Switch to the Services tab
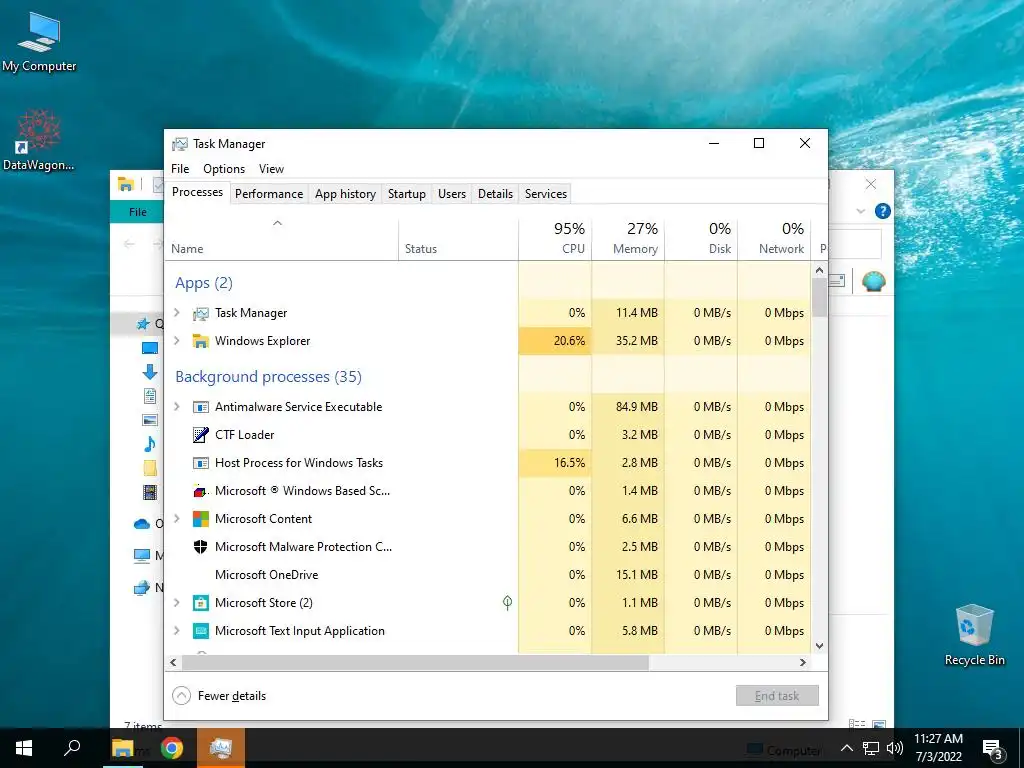The width and height of the screenshot is (1024, 768). [x=546, y=194]
